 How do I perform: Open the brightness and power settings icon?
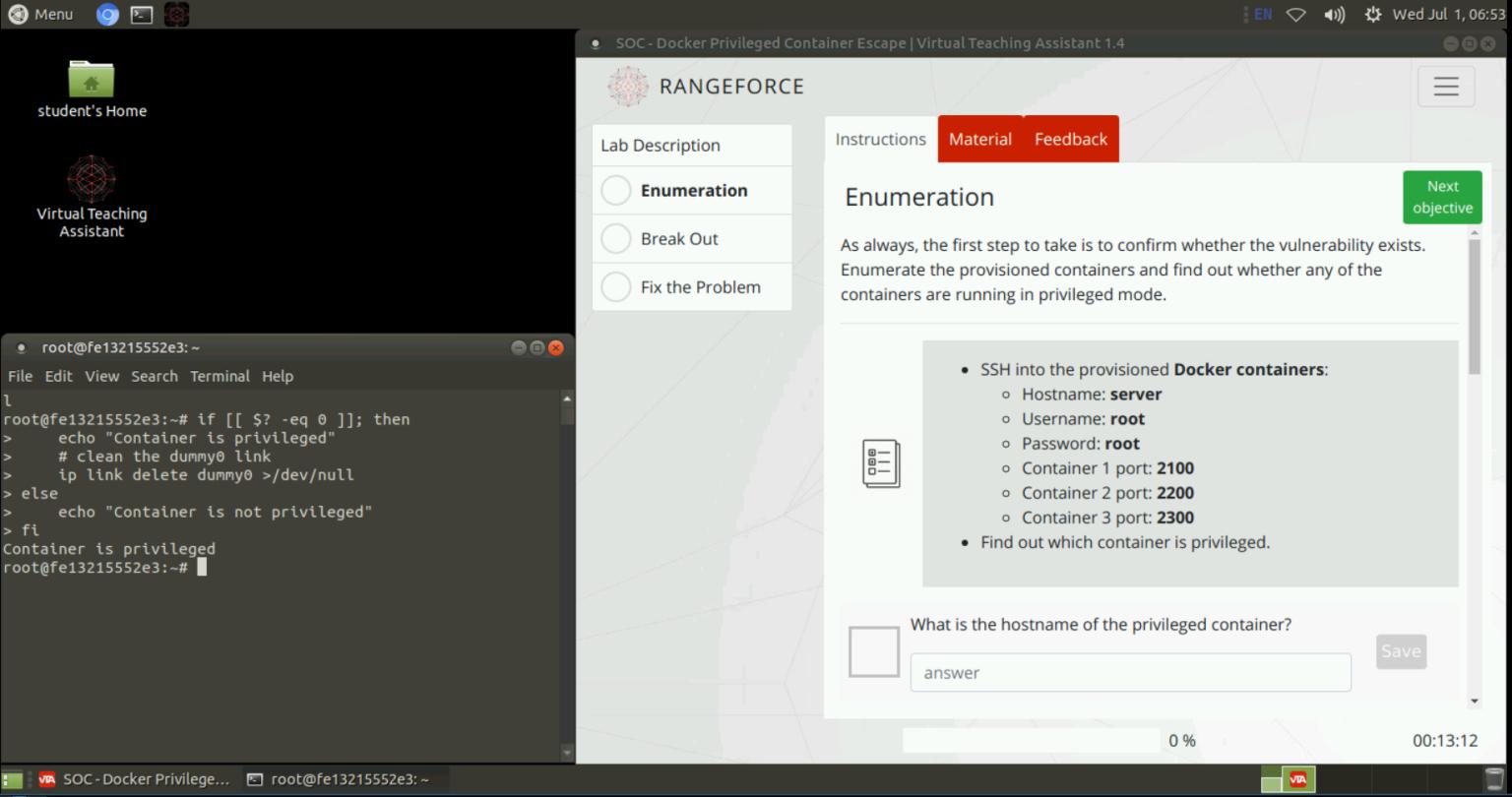click(1372, 14)
